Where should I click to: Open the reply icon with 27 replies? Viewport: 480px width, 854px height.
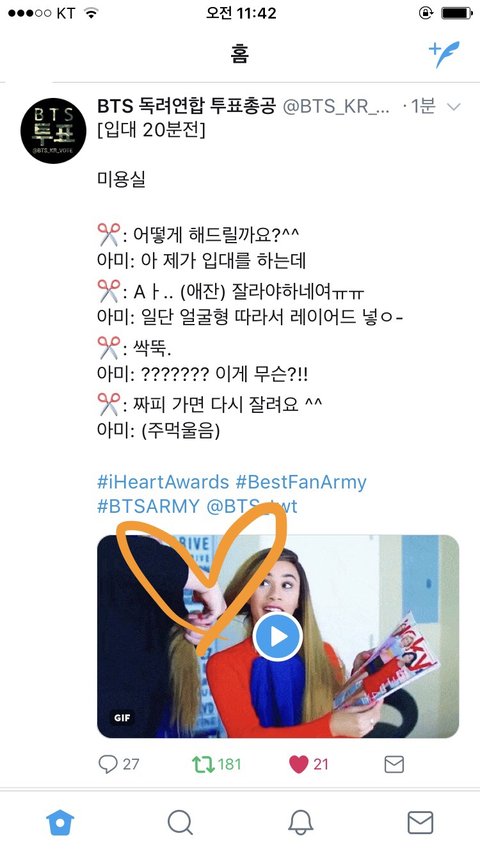pos(108,764)
